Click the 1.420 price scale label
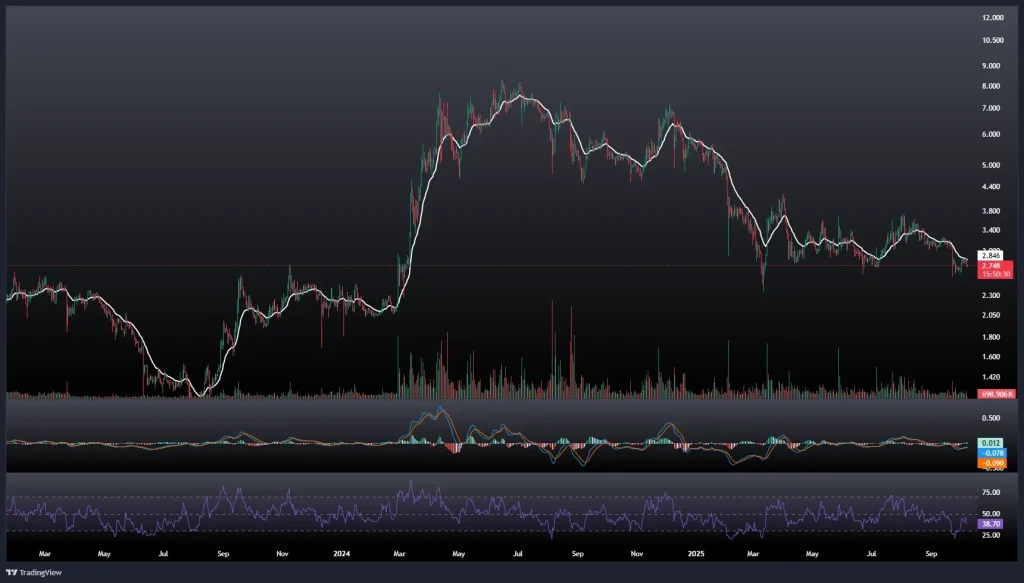 tap(993, 378)
